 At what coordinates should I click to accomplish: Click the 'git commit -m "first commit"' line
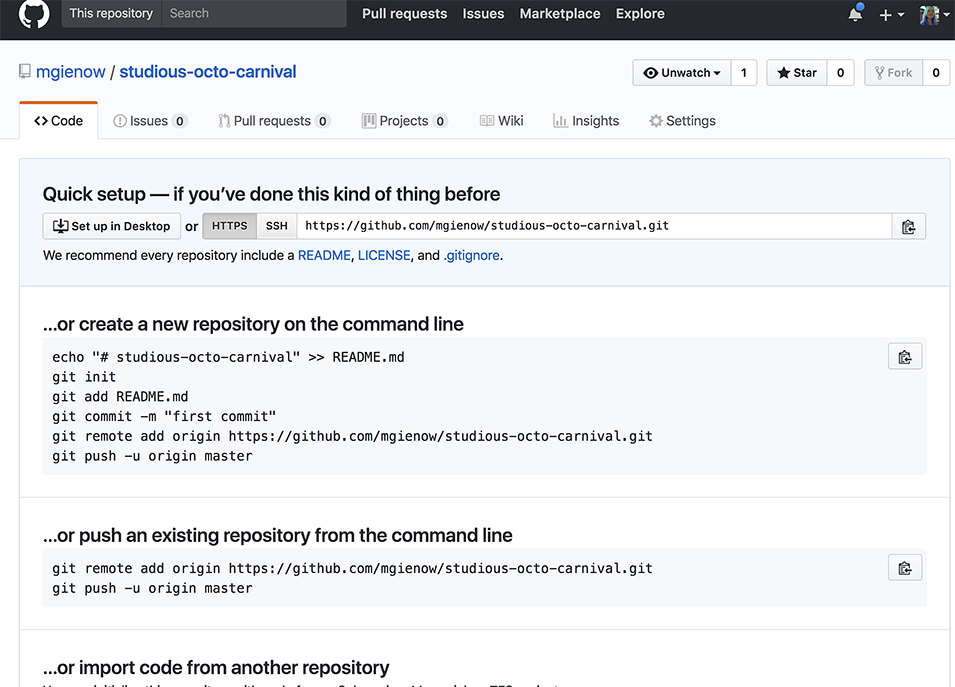pos(164,417)
